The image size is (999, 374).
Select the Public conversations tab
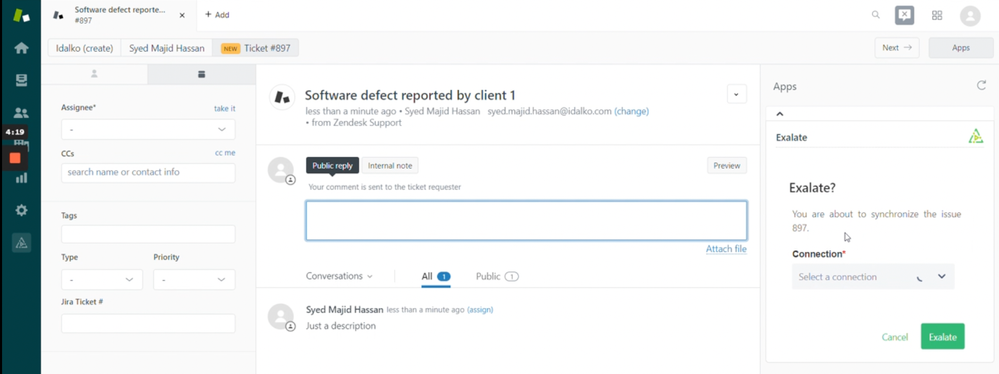(497, 277)
